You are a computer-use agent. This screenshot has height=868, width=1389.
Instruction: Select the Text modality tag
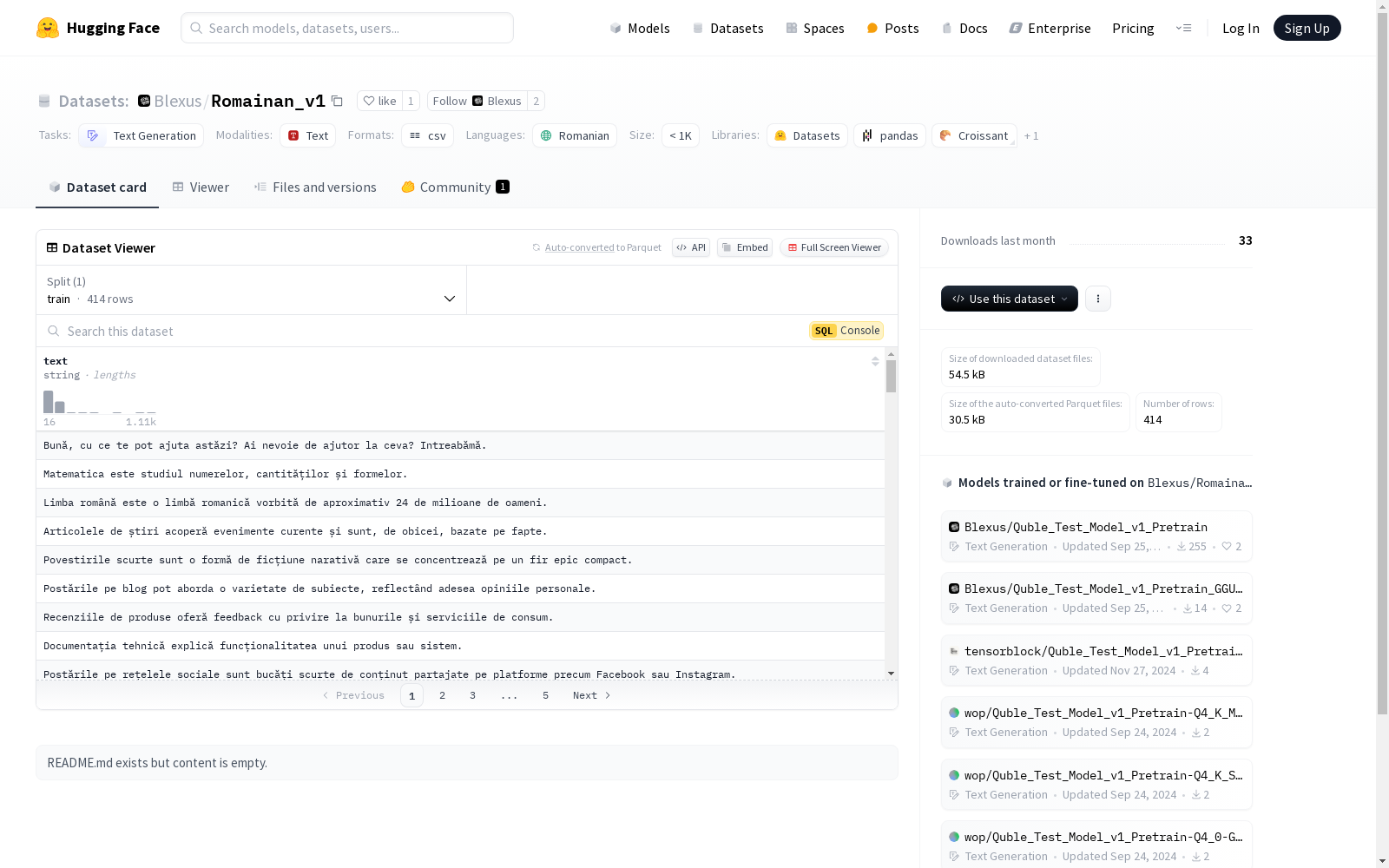pos(308,135)
